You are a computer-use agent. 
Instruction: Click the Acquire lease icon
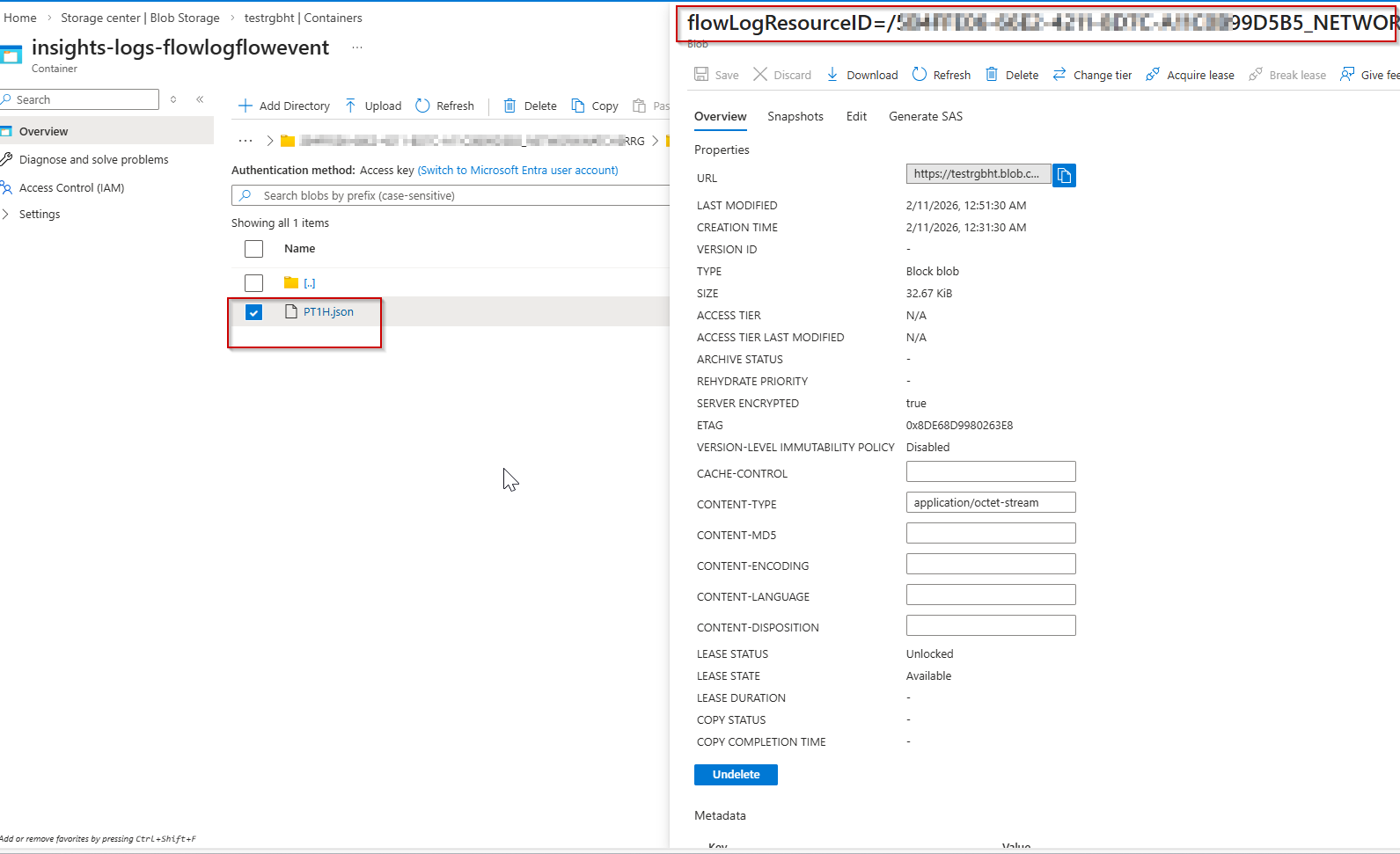(1153, 75)
